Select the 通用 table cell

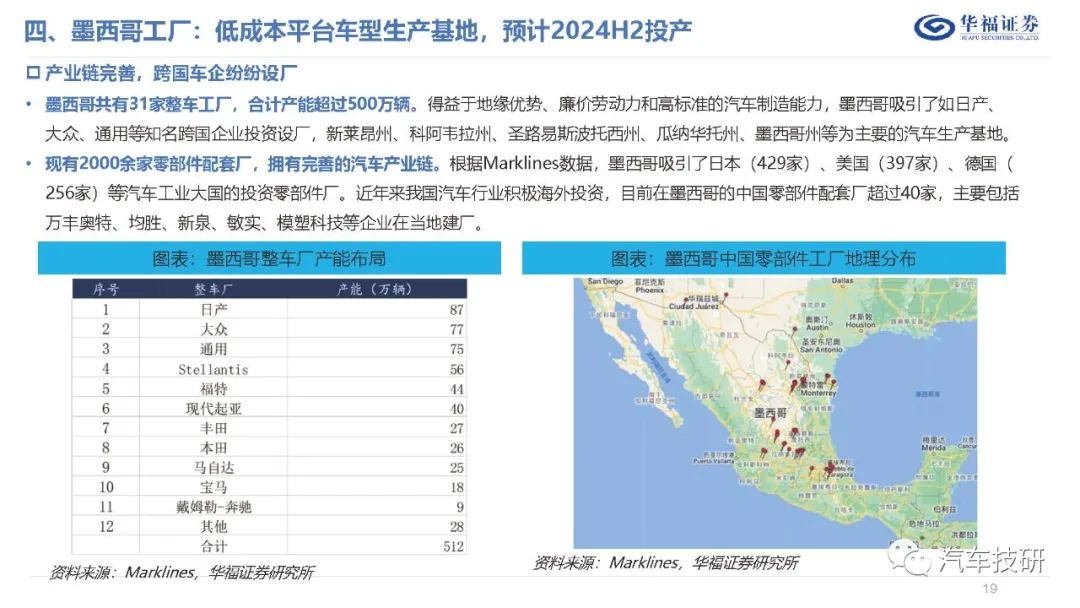pyautogui.click(x=214, y=349)
